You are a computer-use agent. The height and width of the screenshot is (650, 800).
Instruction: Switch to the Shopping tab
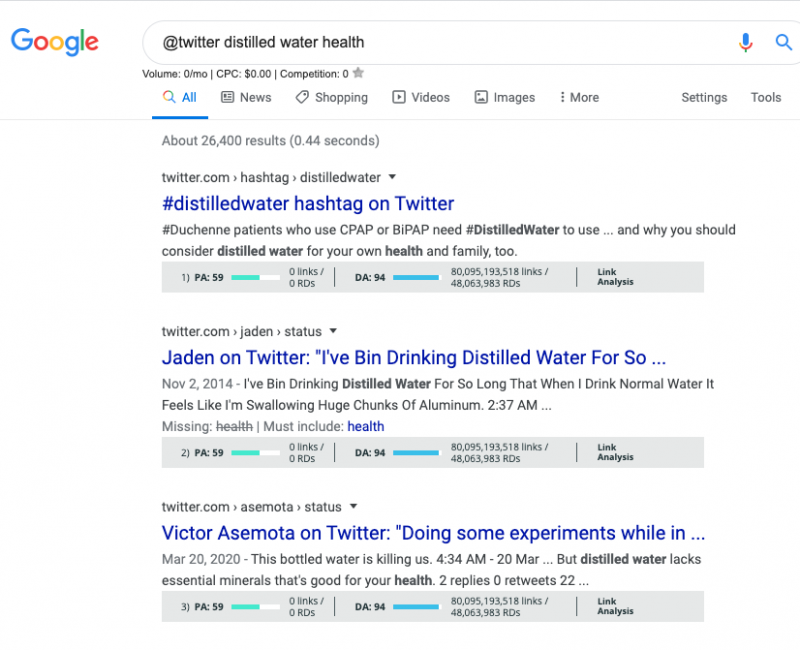point(332,97)
